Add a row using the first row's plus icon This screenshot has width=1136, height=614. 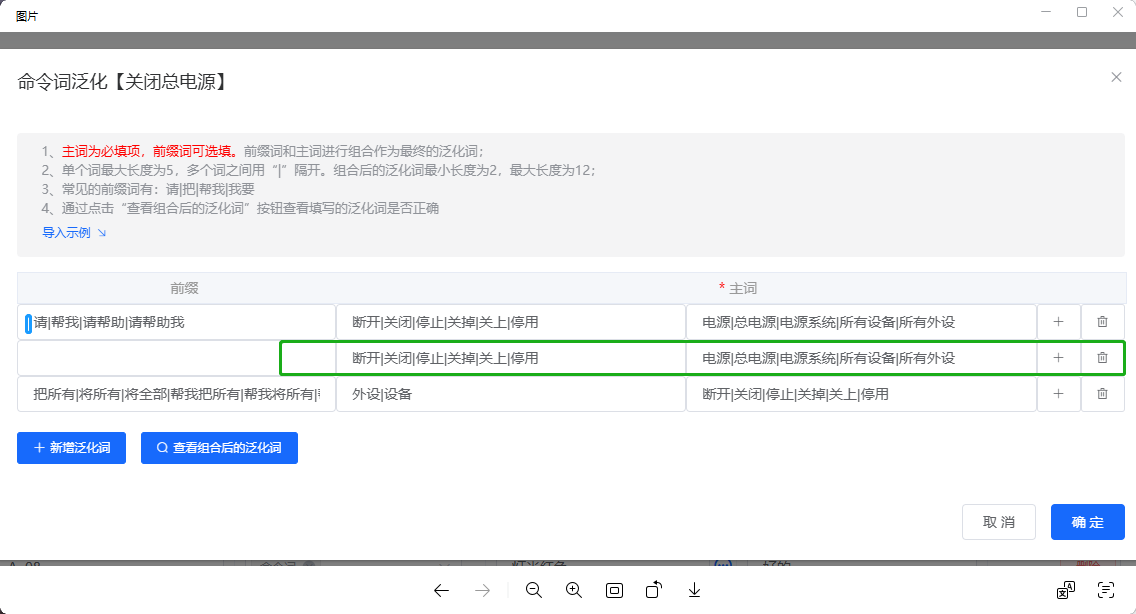click(x=1058, y=321)
